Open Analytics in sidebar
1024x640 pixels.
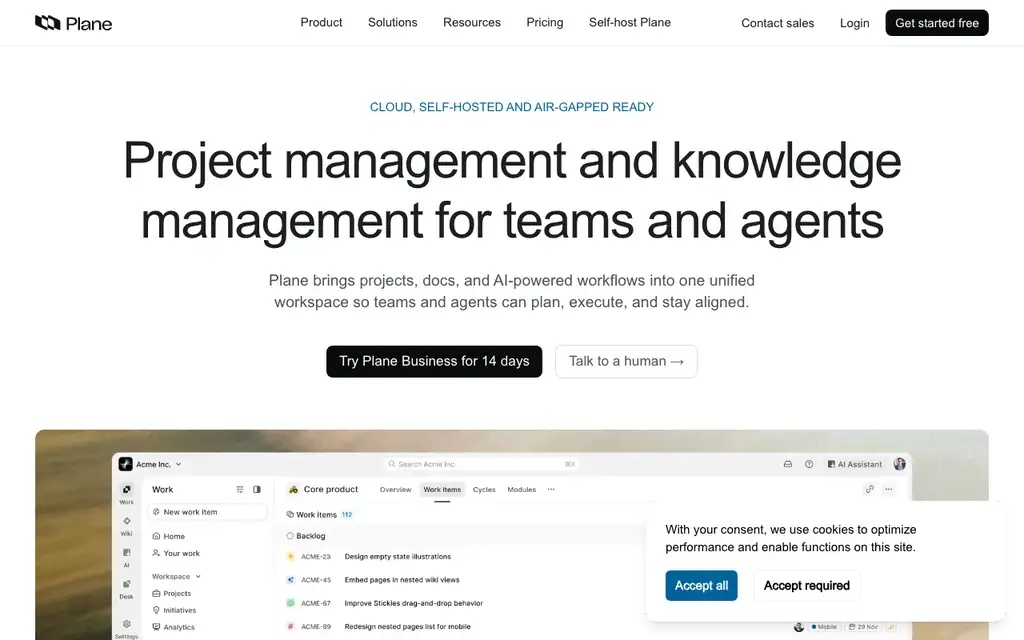point(173,627)
